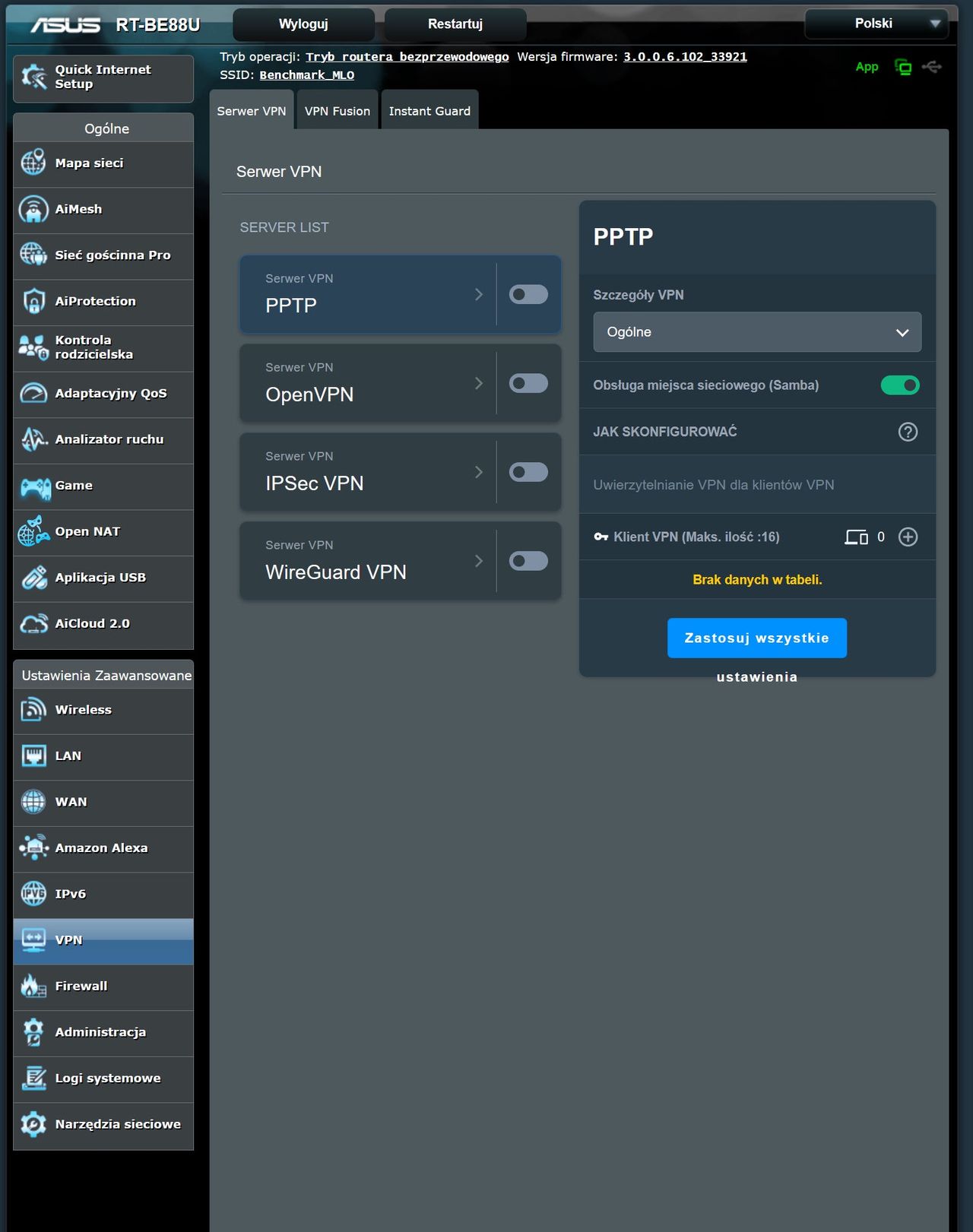Click the Aplikacja USB icon
This screenshot has height=1232, width=973.
[33, 578]
